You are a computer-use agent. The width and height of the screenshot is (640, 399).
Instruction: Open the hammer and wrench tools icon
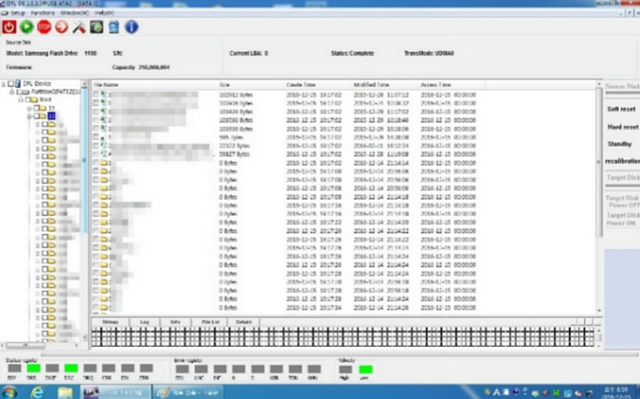[79, 27]
